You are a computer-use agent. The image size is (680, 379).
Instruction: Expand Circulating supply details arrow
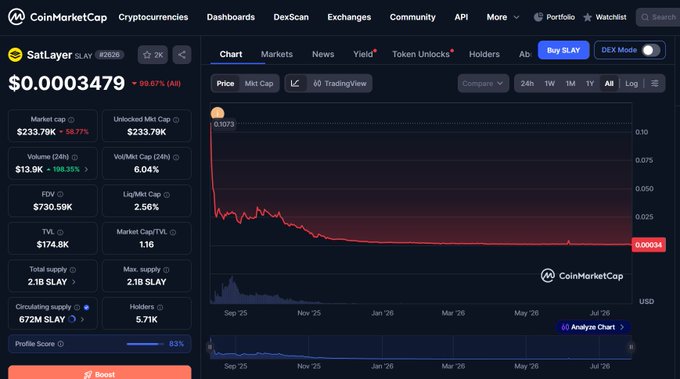tap(82, 320)
